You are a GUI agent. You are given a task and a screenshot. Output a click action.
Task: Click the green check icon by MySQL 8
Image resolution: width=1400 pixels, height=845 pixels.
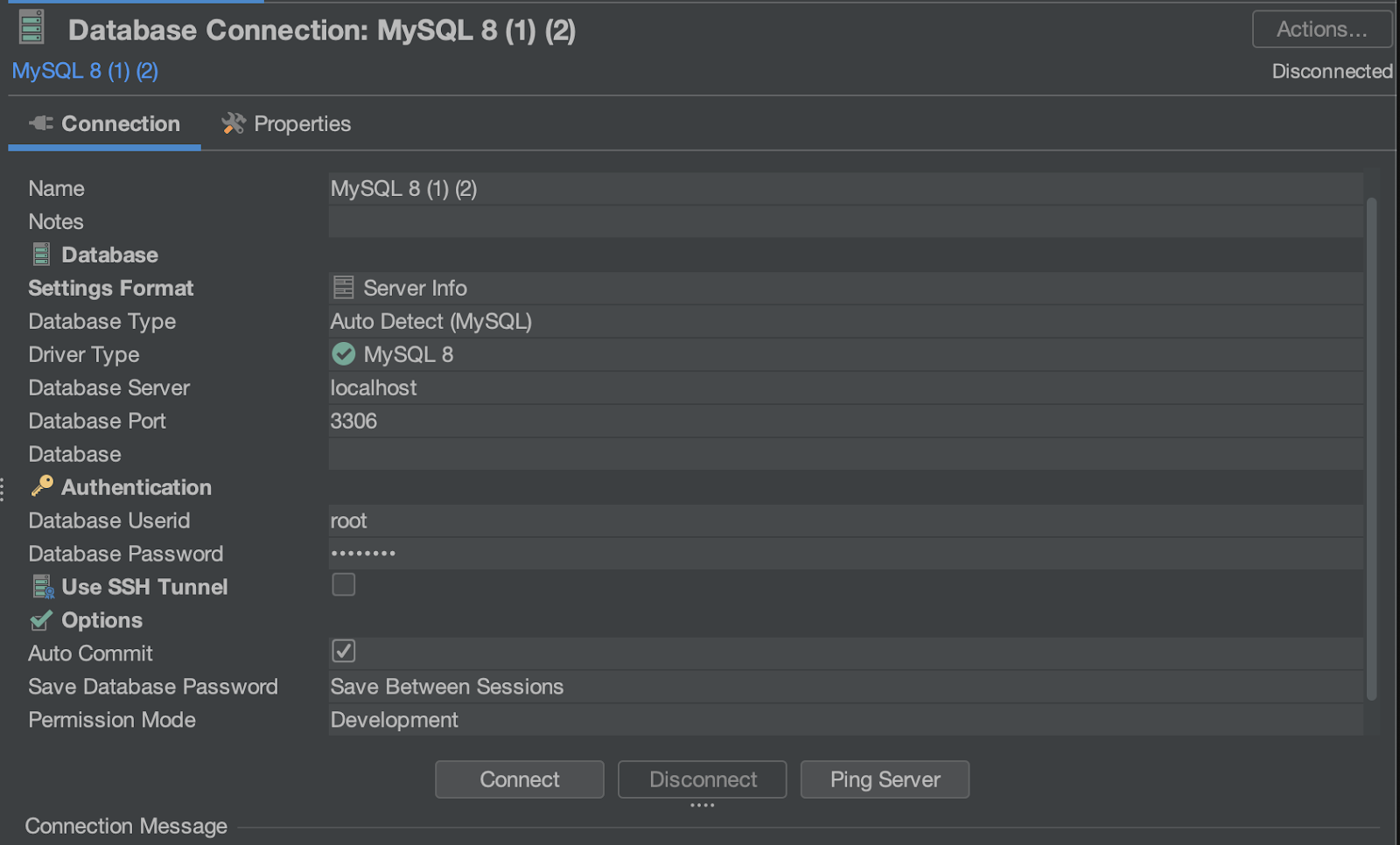[343, 354]
